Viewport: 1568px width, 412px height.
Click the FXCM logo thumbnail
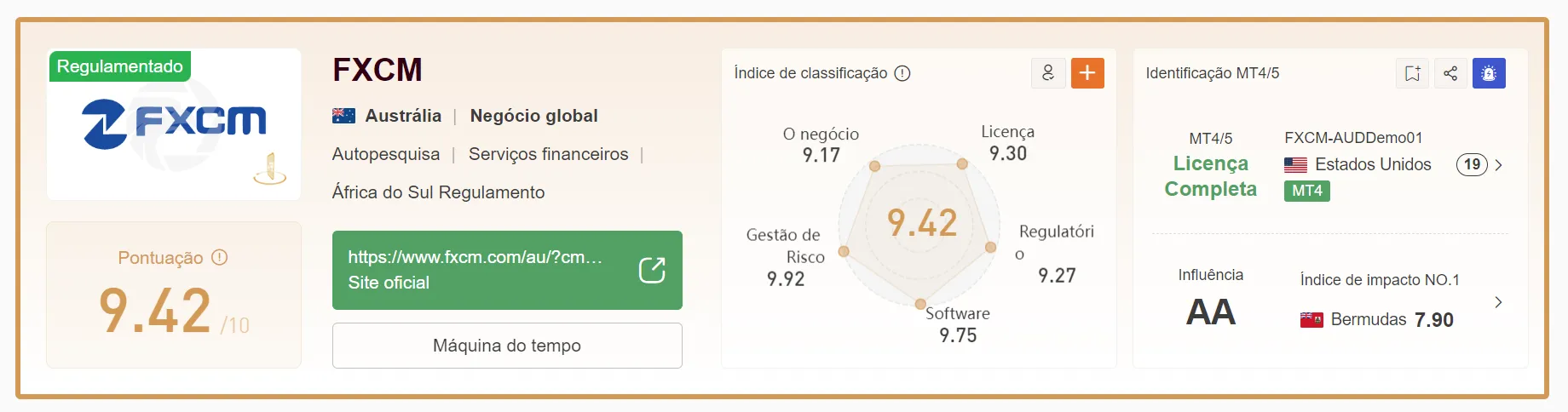coord(174,124)
